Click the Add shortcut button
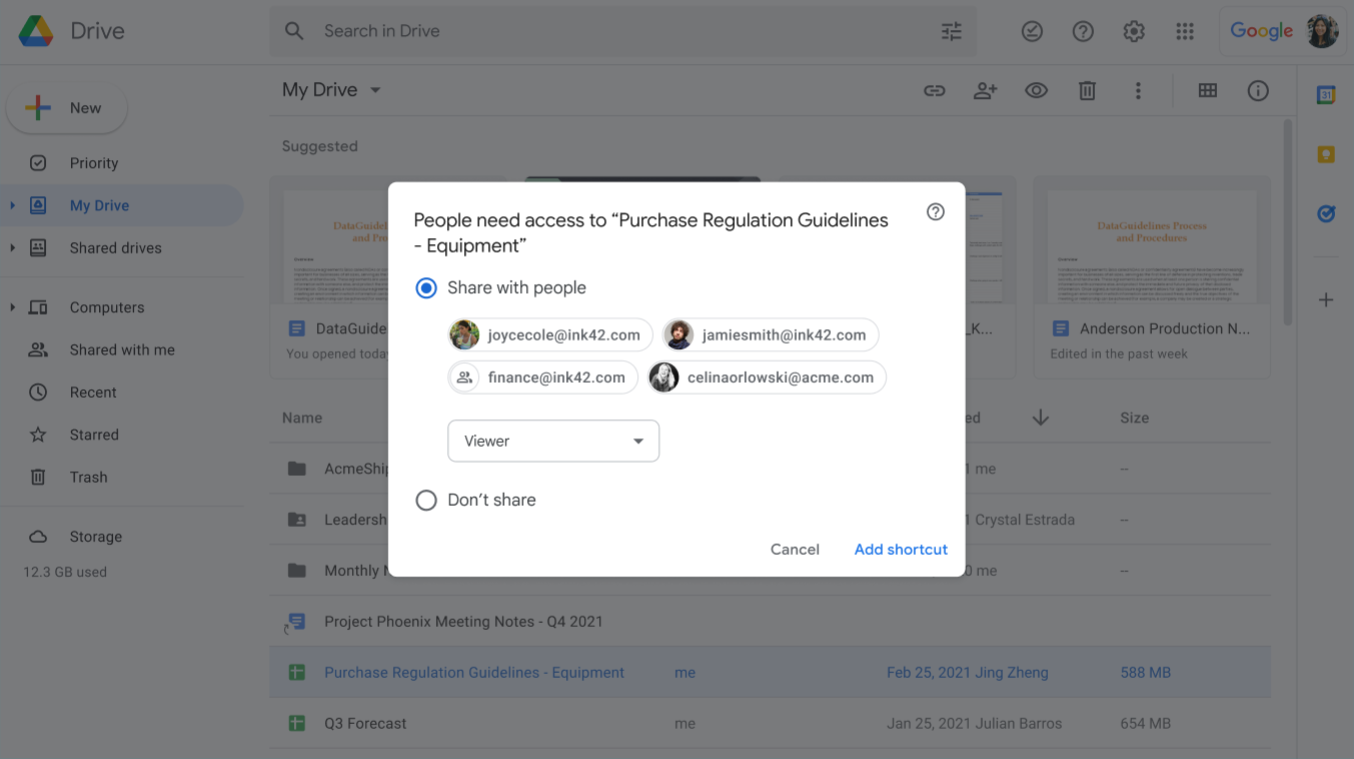The height and width of the screenshot is (759, 1354). (901, 549)
